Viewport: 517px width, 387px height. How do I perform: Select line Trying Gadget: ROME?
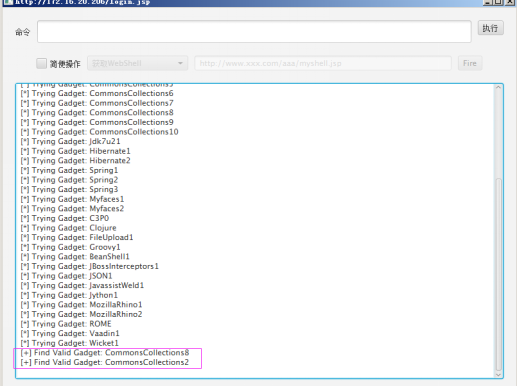(66, 324)
